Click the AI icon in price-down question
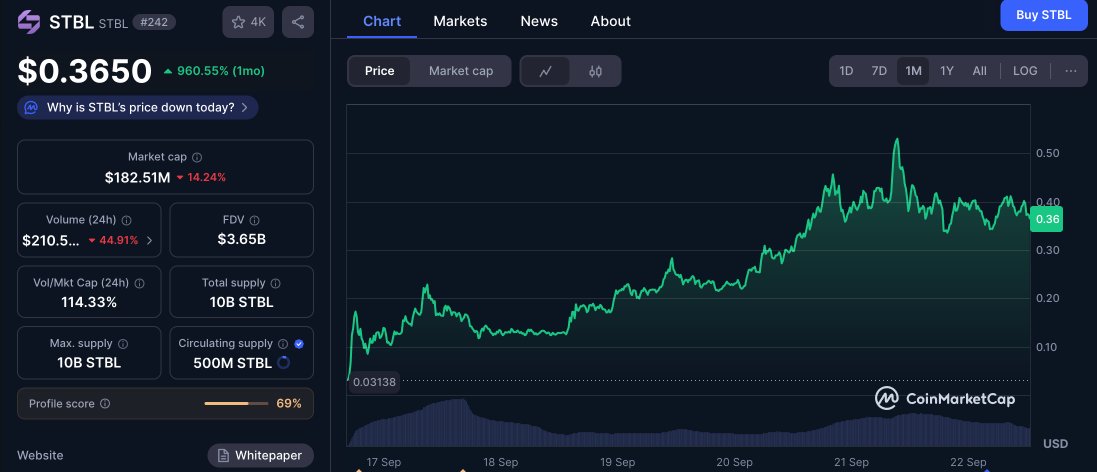1097x472 pixels. click(31, 108)
